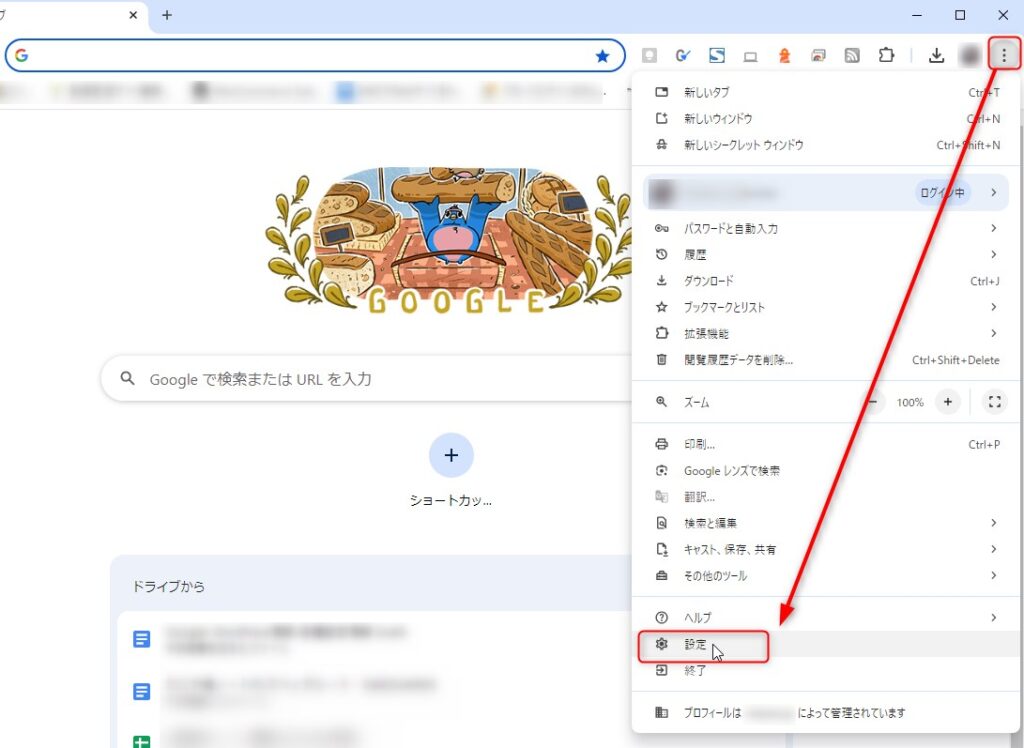Open ダウンロード menu item

(827, 281)
